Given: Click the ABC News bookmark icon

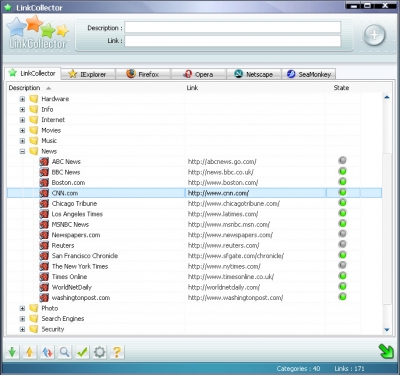Looking at the screenshot, I should click(44, 162).
